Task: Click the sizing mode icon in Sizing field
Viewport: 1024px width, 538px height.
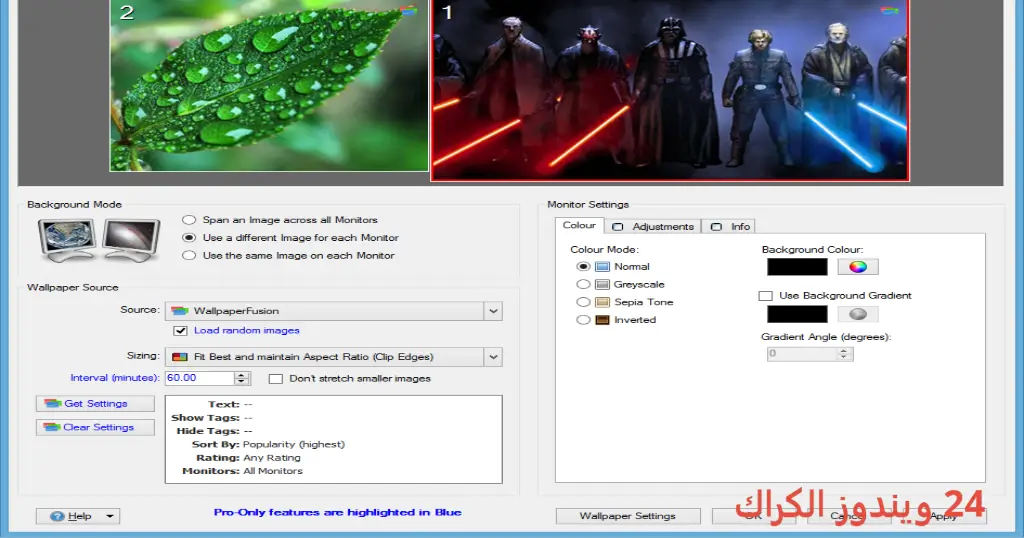Action: tap(180, 357)
